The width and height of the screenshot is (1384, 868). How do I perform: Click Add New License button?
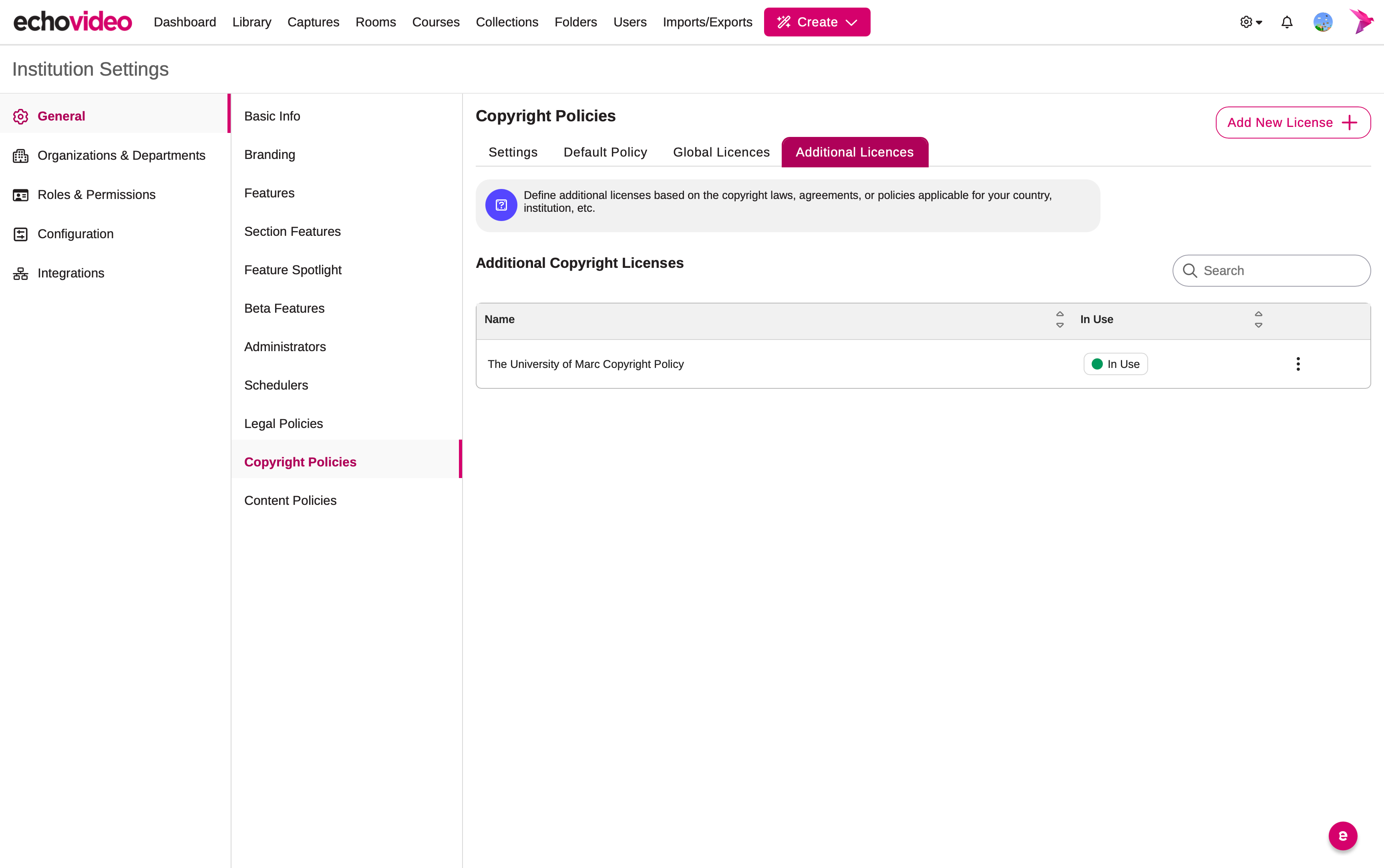pyautogui.click(x=1293, y=122)
